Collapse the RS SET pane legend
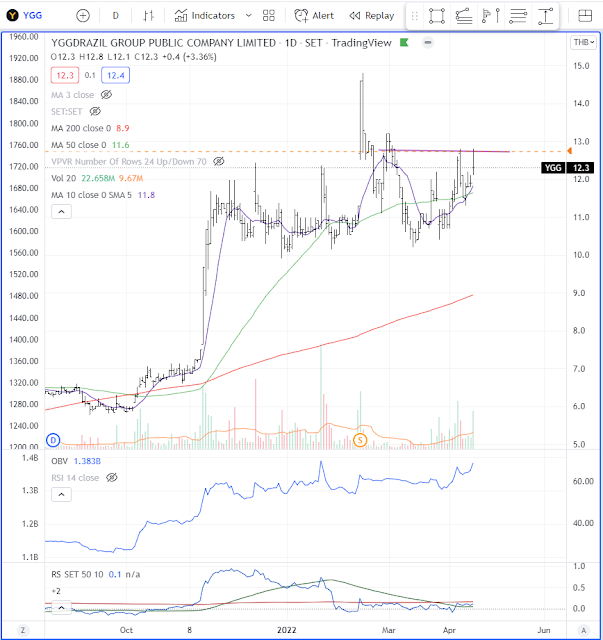The image size is (603, 640). coord(61,608)
